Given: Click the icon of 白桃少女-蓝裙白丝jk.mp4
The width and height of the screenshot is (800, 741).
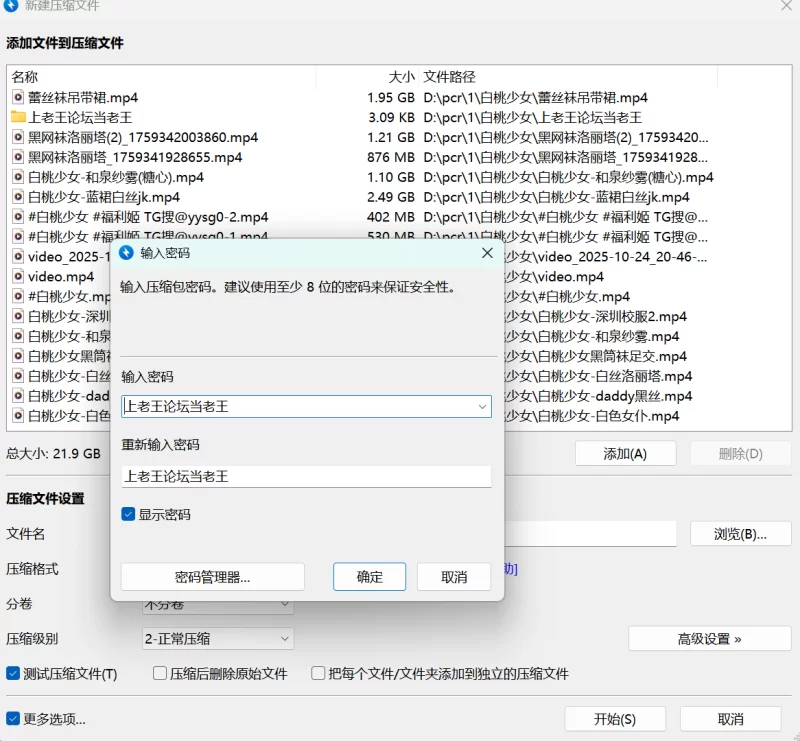Looking at the screenshot, I should click(18, 196).
